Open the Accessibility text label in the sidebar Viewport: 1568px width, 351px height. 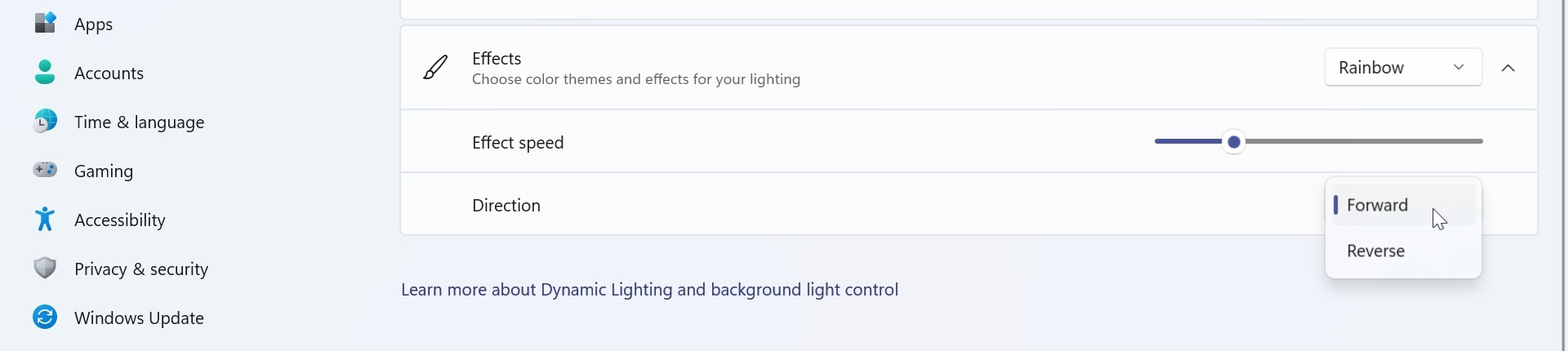(119, 220)
